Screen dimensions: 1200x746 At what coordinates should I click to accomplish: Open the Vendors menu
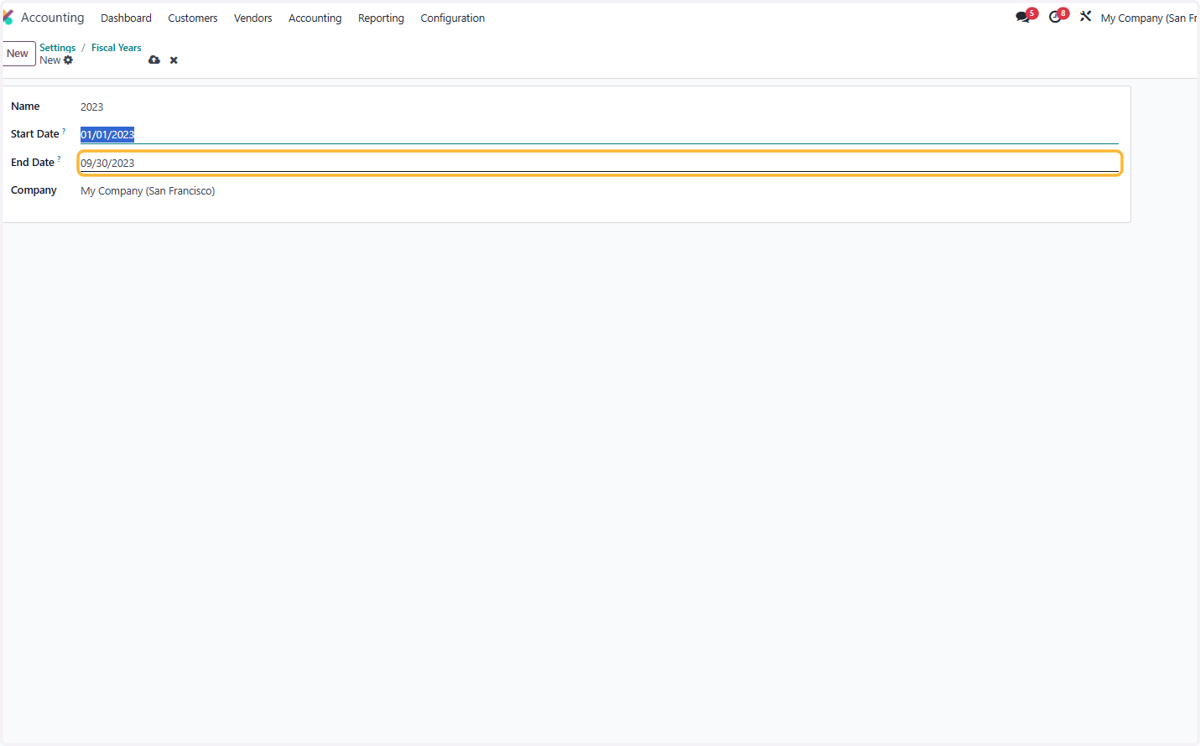(x=253, y=18)
